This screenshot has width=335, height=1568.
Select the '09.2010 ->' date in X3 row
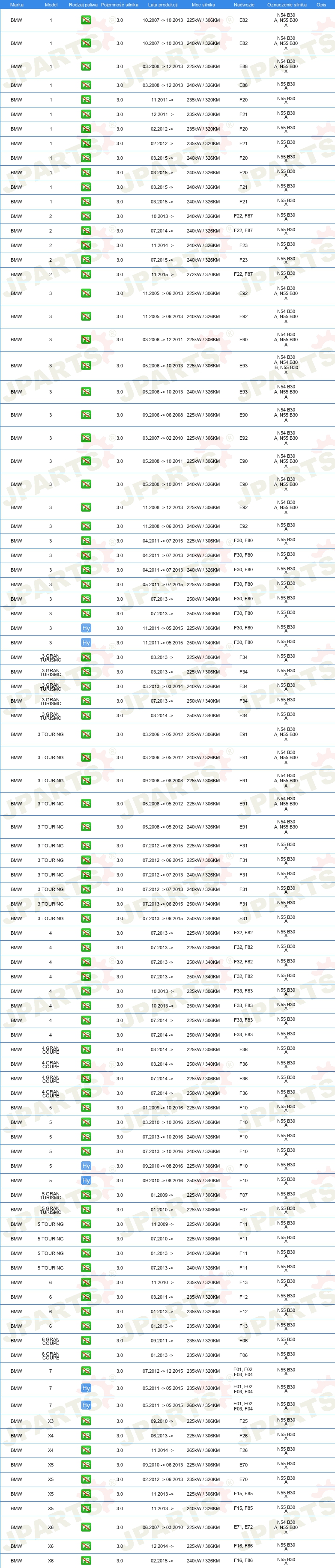pos(163,1421)
